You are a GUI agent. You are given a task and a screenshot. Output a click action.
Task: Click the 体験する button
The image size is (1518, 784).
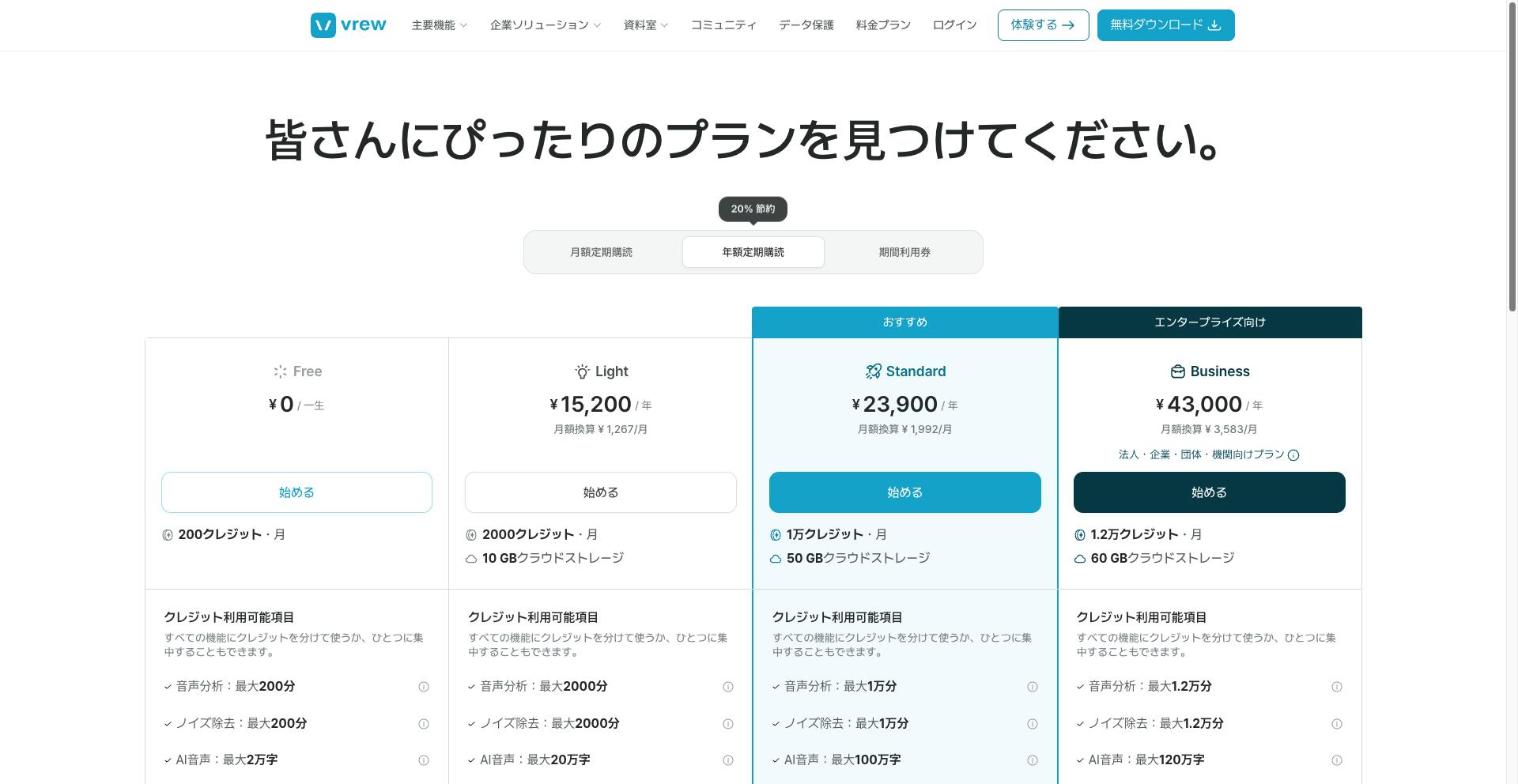pyautogui.click(x=1043, y=25)
